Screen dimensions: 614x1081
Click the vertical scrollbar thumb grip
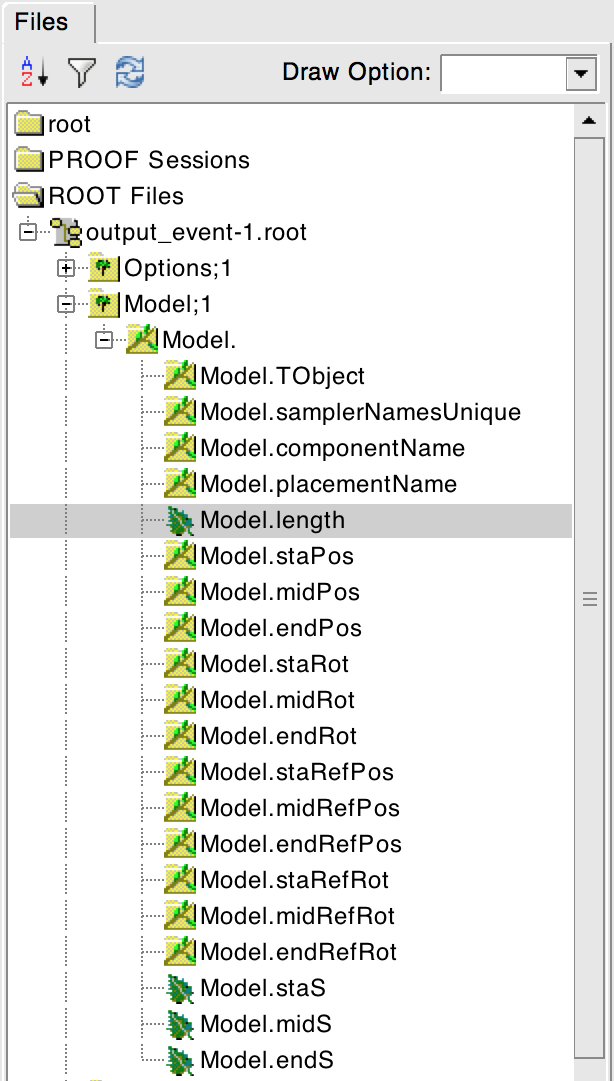pyautogui.click(x=589, y=600)
